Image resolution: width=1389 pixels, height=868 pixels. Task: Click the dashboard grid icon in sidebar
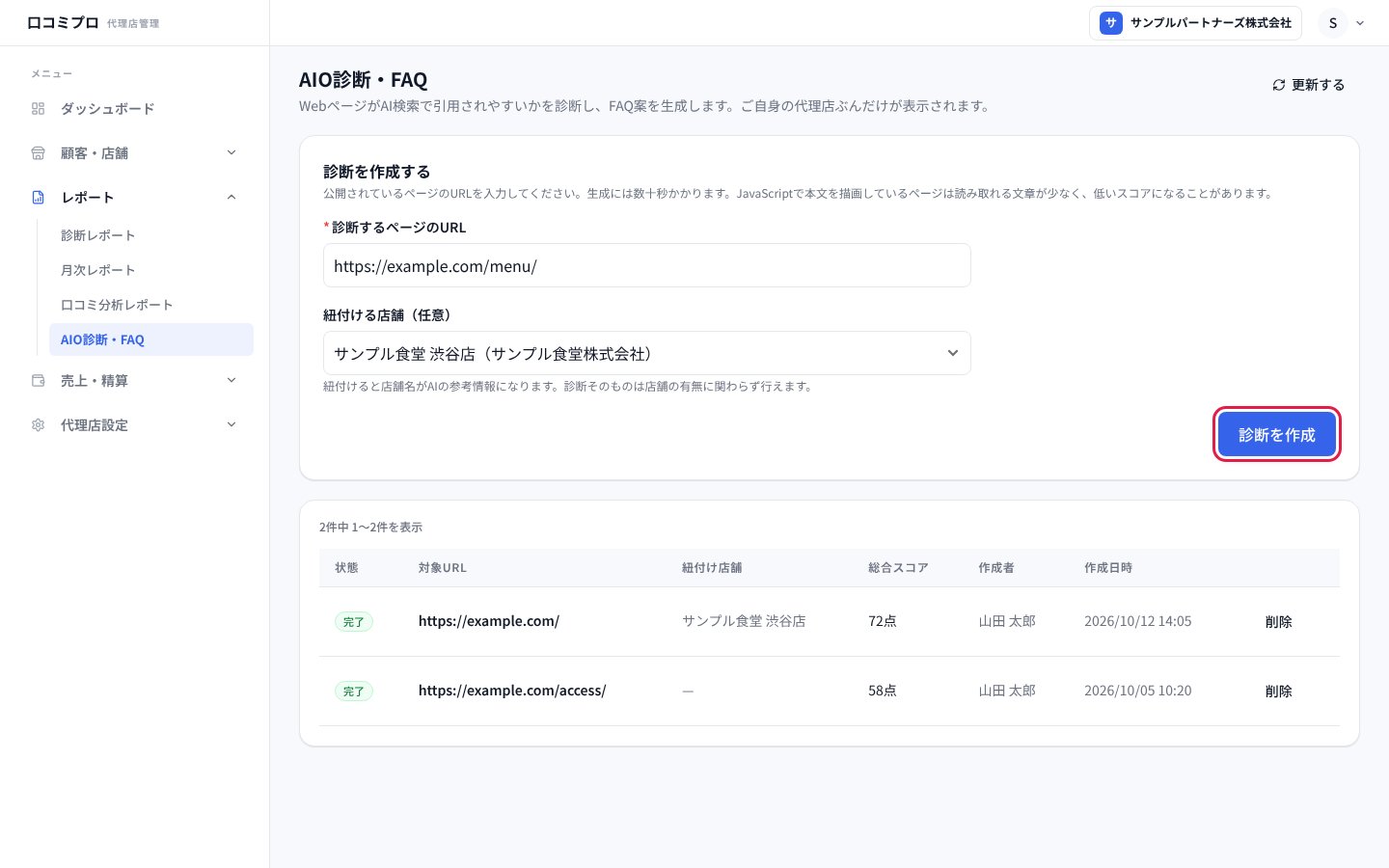39,109
